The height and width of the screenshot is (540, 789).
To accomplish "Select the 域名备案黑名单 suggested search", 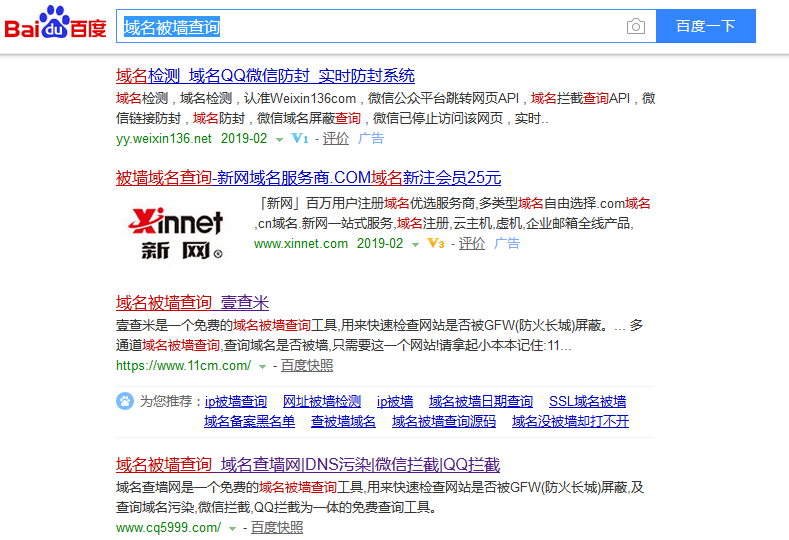I will click(x=249, y=421).
